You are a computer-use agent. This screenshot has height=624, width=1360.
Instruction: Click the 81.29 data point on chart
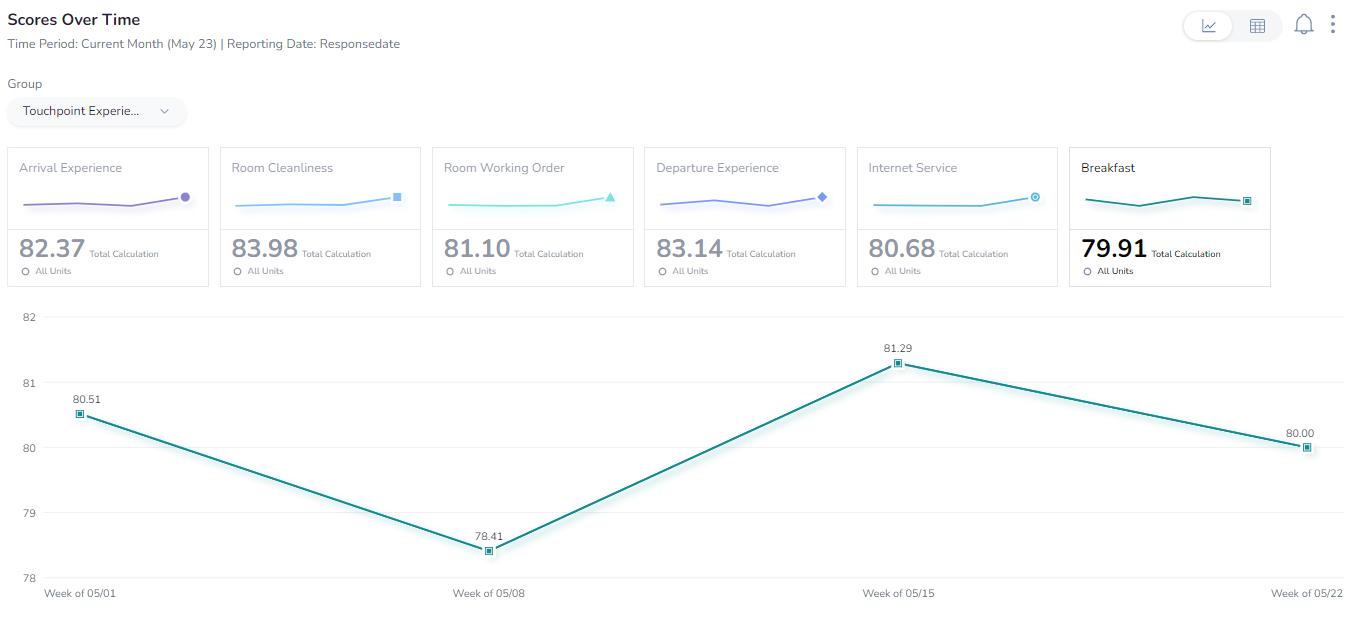(898, 363)
